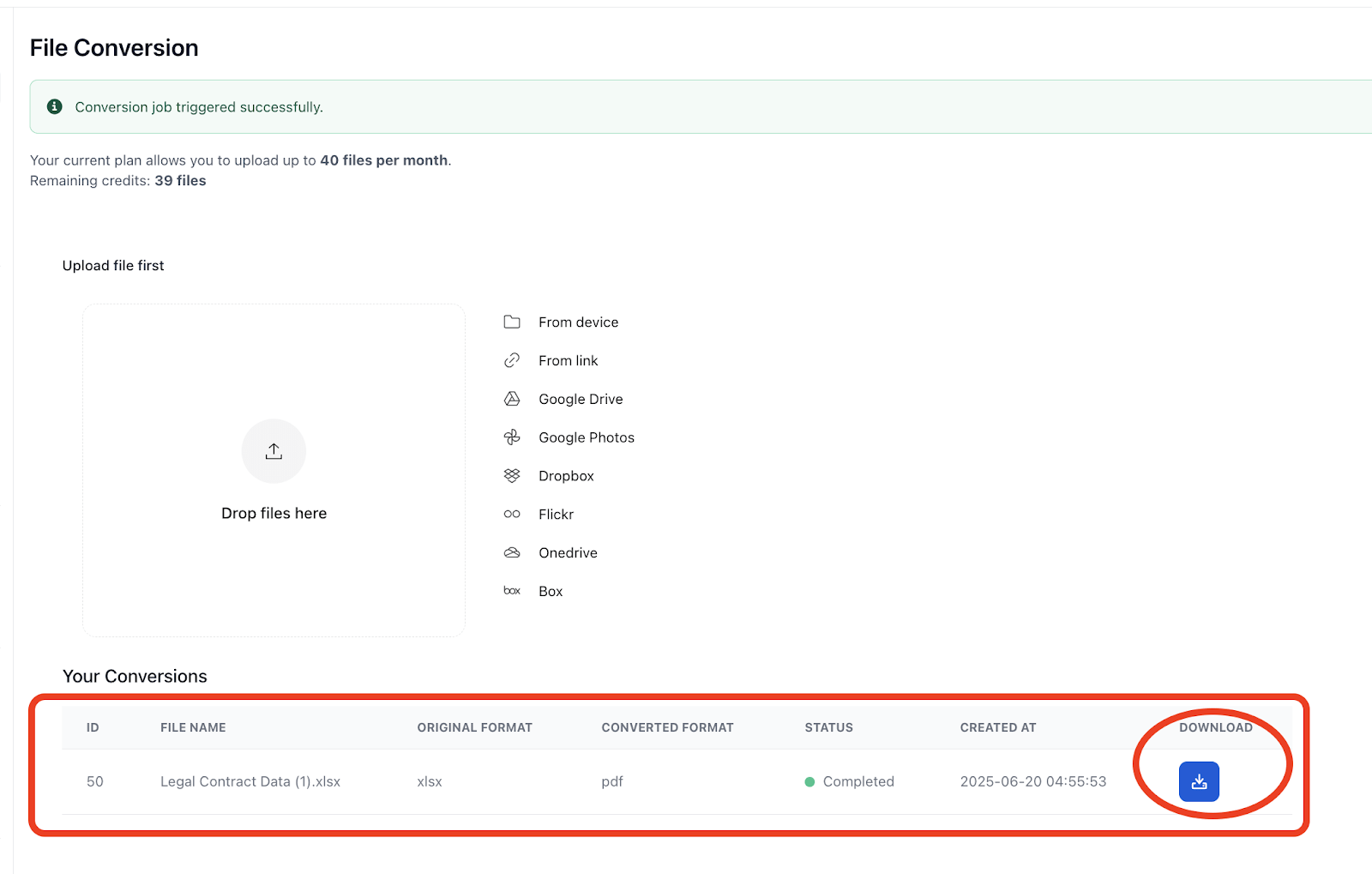Click the Dropbox import icon
1372x874 pixels.
pyautogui.click(x=512, y=475)
